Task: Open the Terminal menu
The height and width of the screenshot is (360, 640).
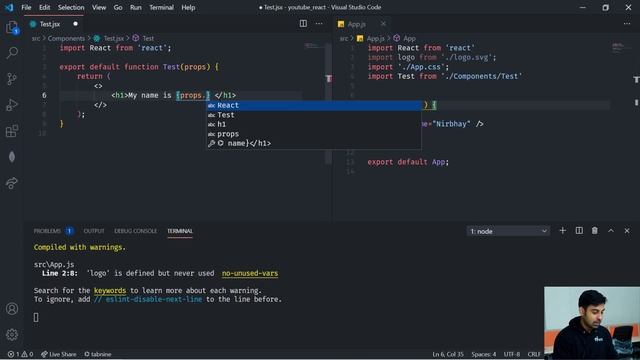Action: (161, 7)
